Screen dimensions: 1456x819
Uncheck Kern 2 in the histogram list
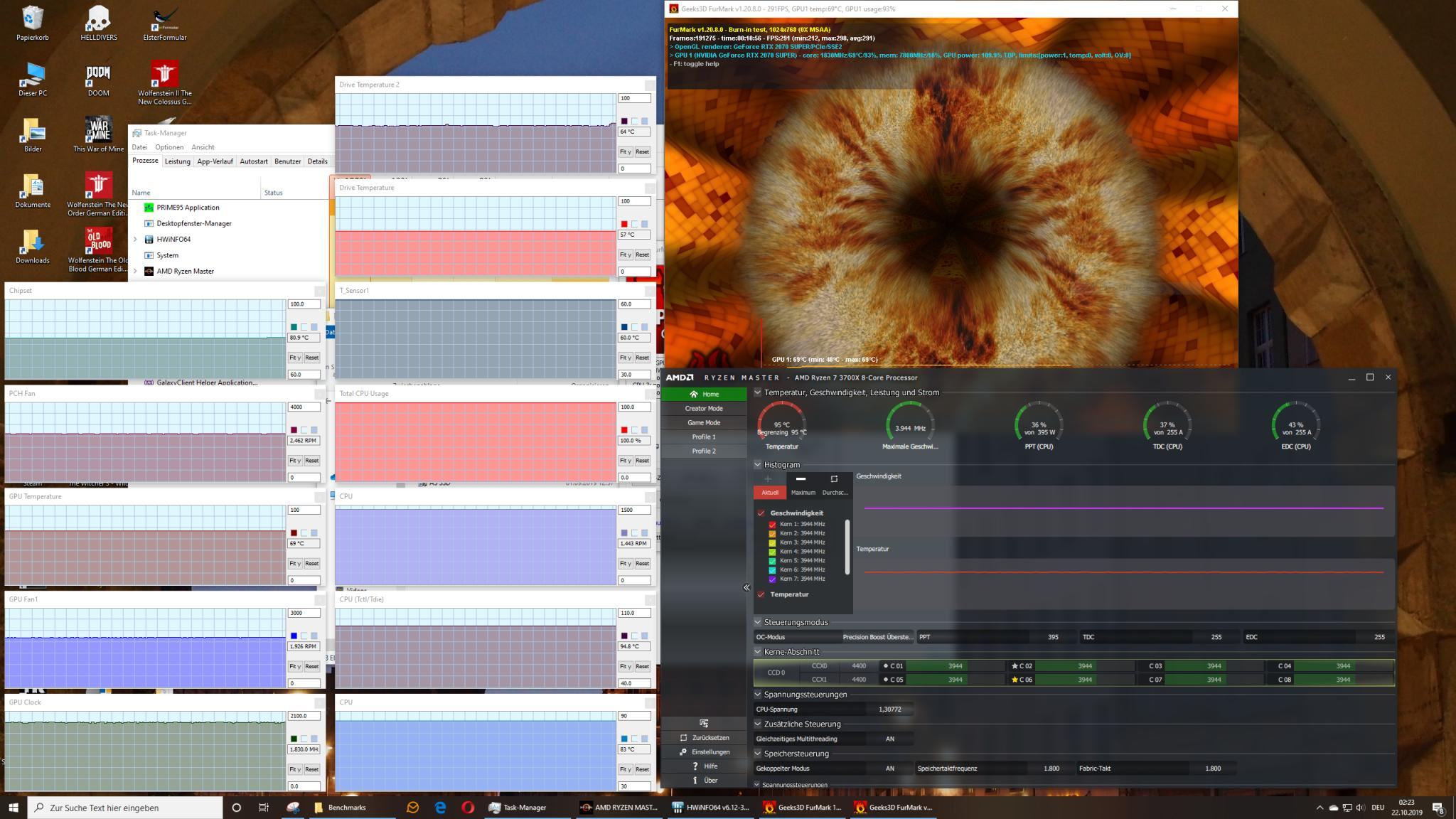click(772, 533)
